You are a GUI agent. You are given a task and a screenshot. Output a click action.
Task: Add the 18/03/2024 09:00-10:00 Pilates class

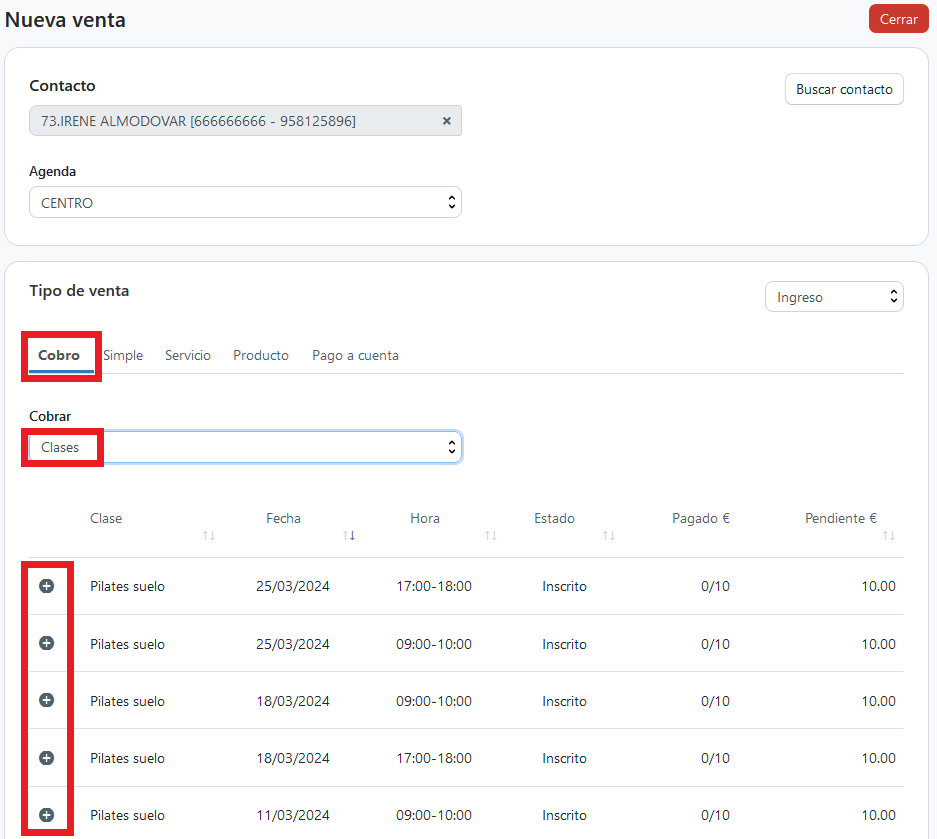tap(47, 700)
